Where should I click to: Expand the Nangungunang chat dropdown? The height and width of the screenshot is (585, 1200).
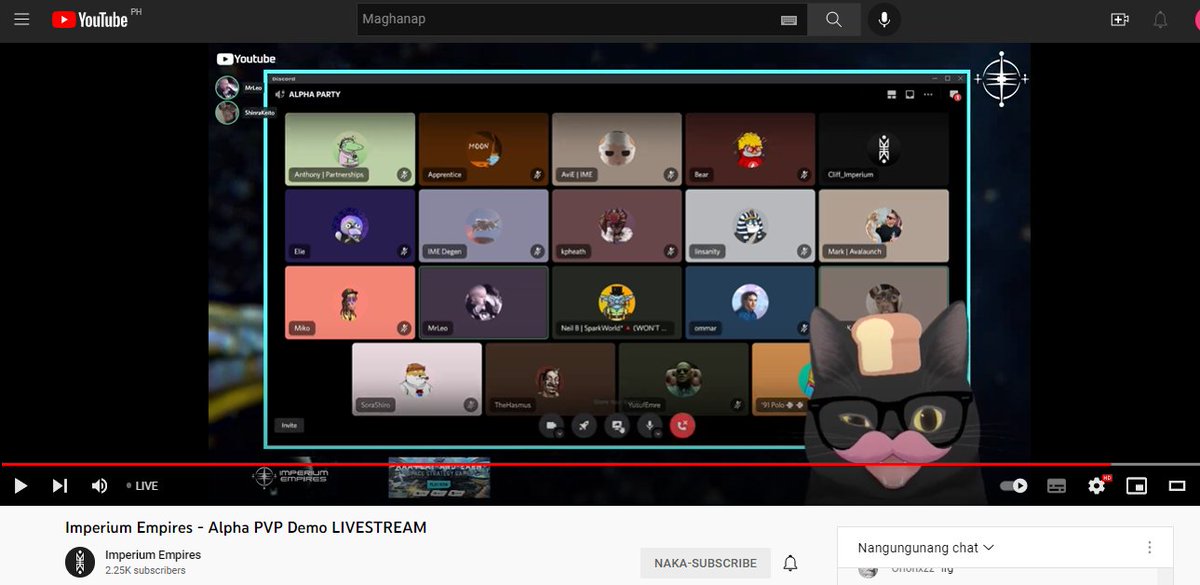(926, 548)
